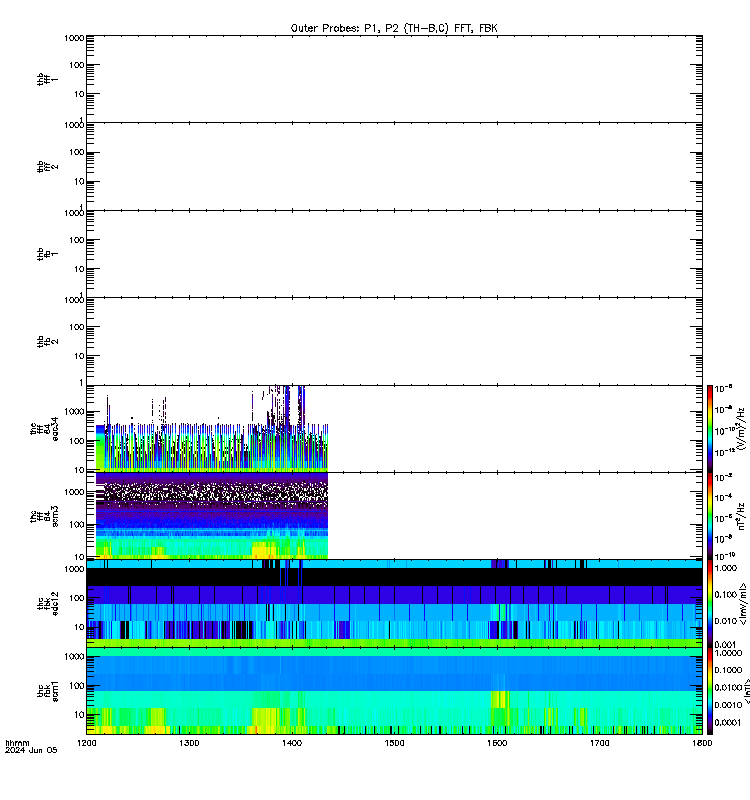Click the 100 tick of thb fb 2 panel
Screen dimensions: 750x800
coord(77,327)
